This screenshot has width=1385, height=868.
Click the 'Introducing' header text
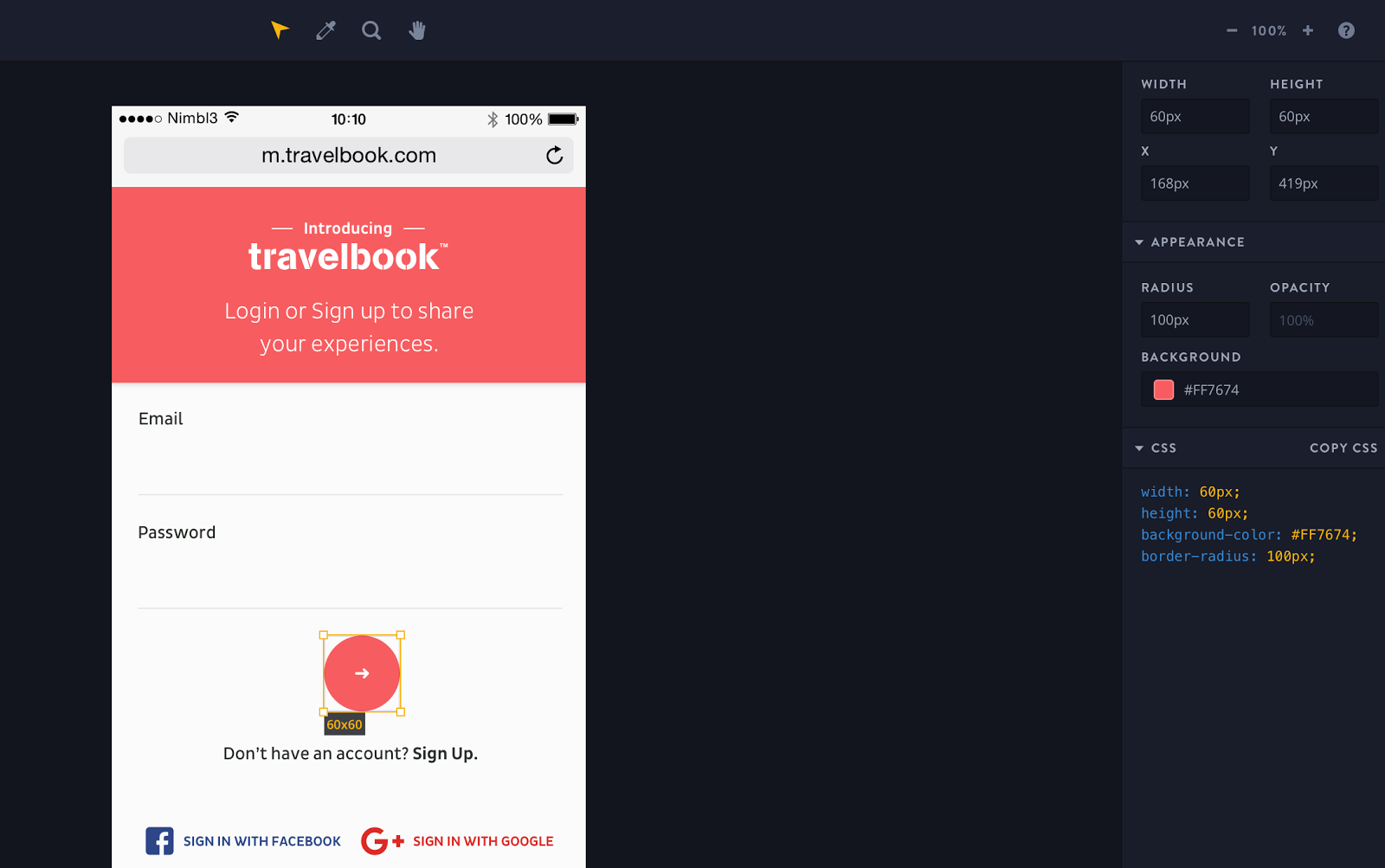(348, 228)
